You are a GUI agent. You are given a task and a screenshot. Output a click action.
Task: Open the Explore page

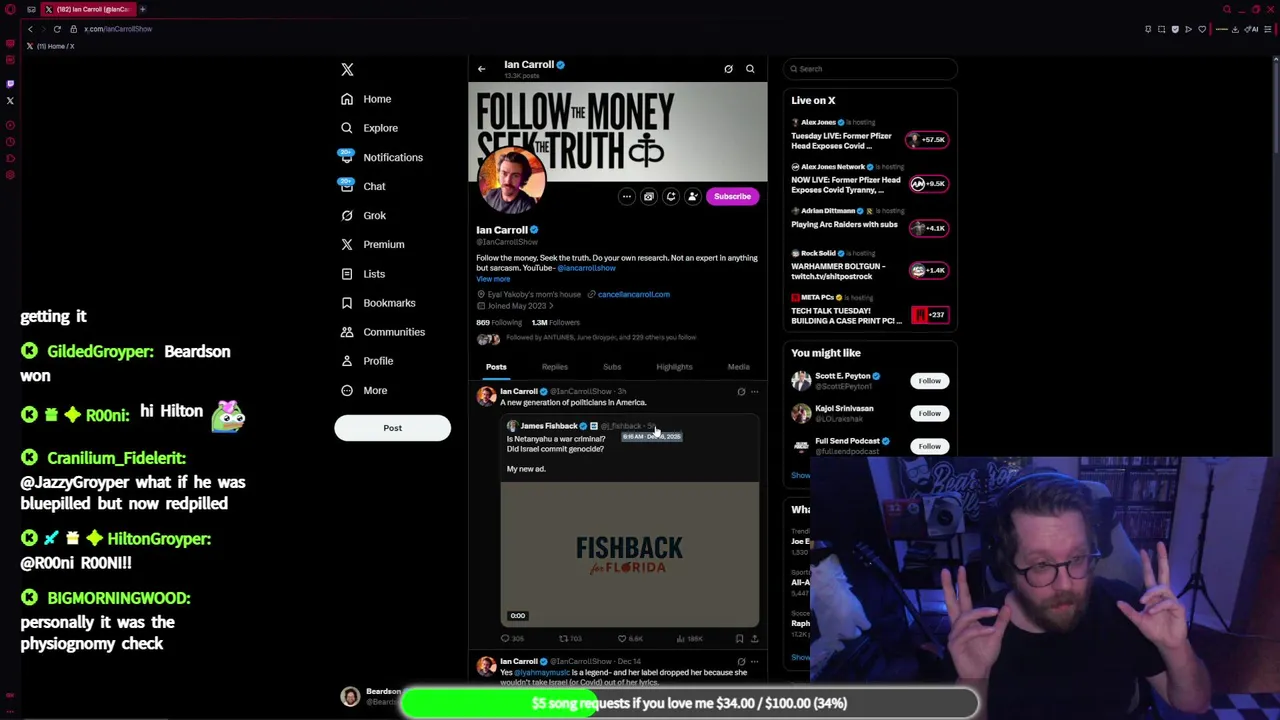[369, 128]
